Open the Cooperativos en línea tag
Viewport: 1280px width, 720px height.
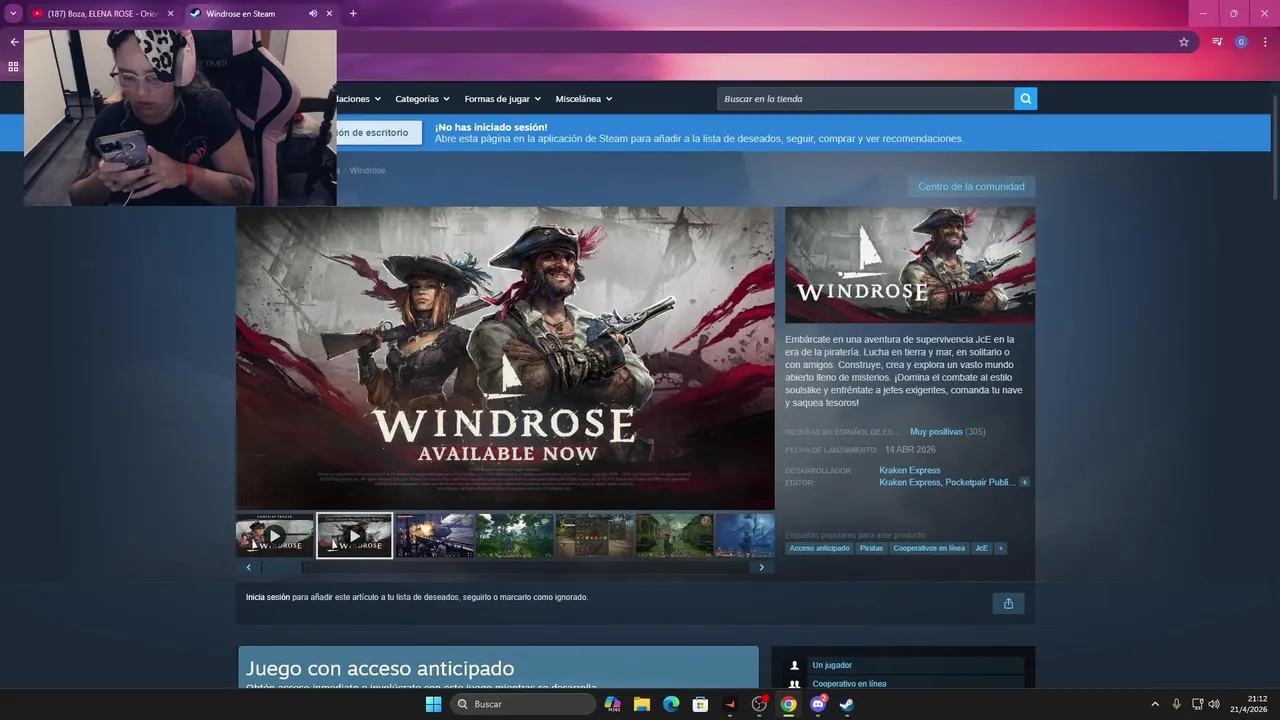(x=929, y=548)
